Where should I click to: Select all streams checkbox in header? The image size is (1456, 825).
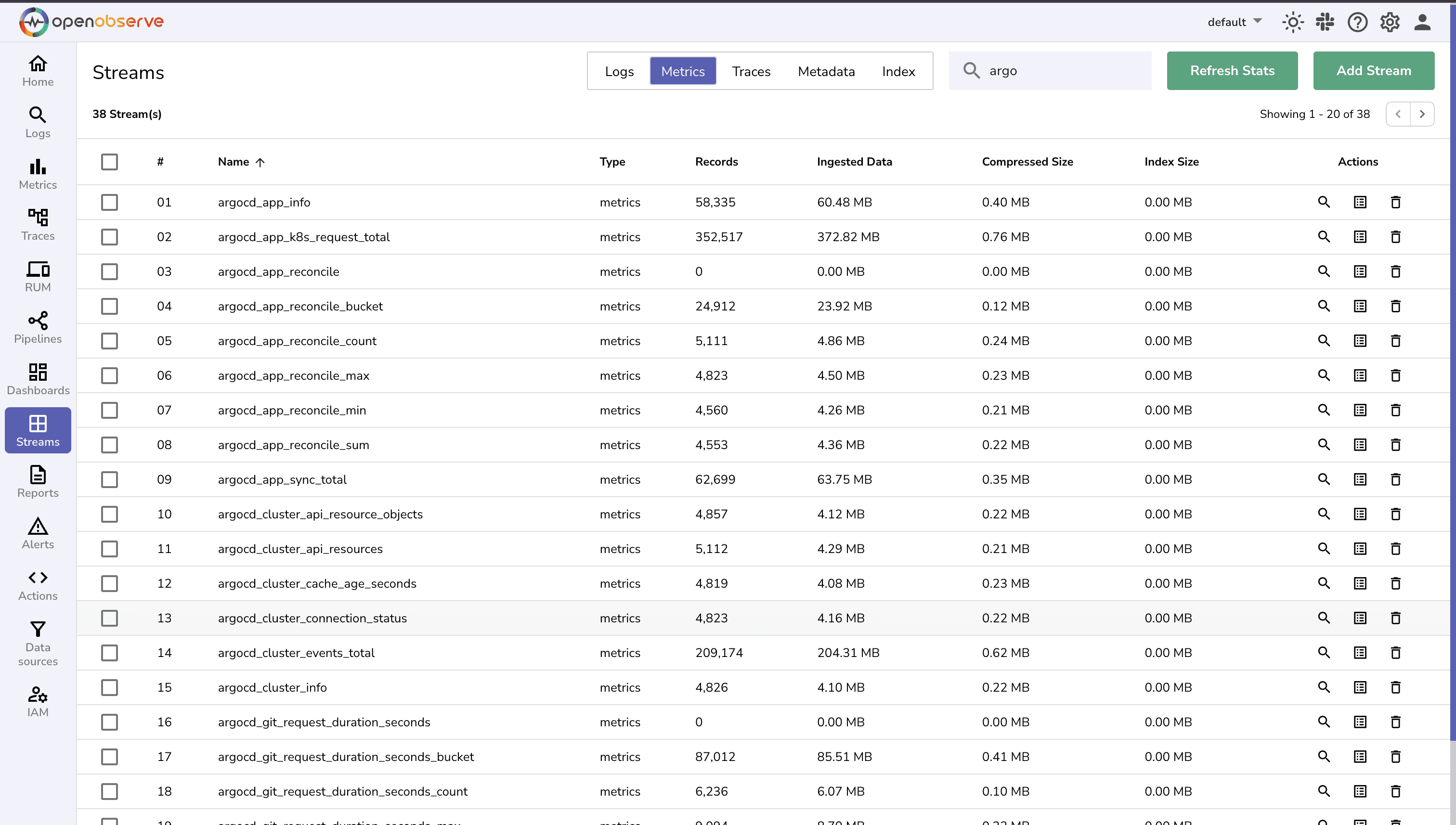(x=109, y=162)
